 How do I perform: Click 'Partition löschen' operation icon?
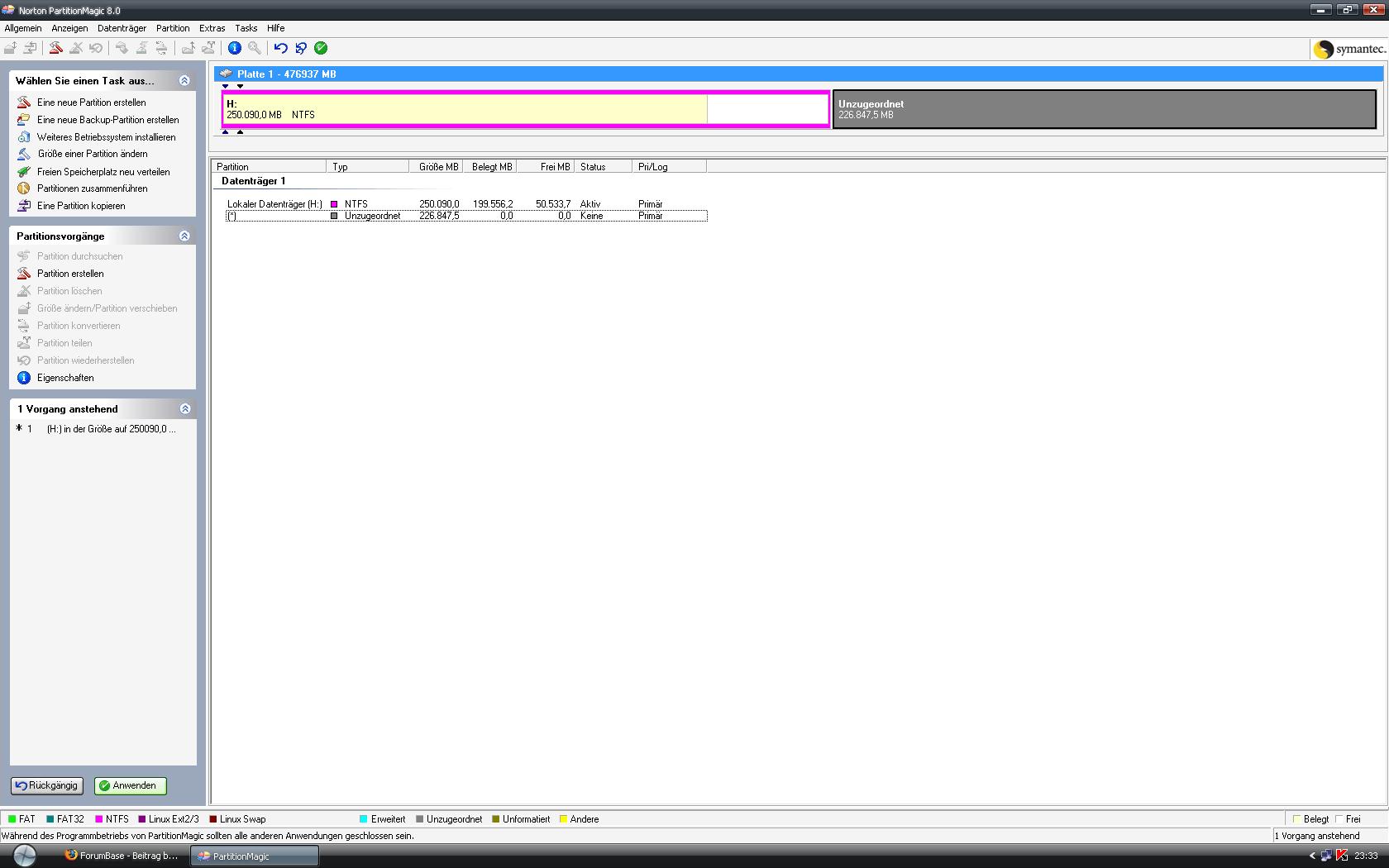tap(24, 291)
